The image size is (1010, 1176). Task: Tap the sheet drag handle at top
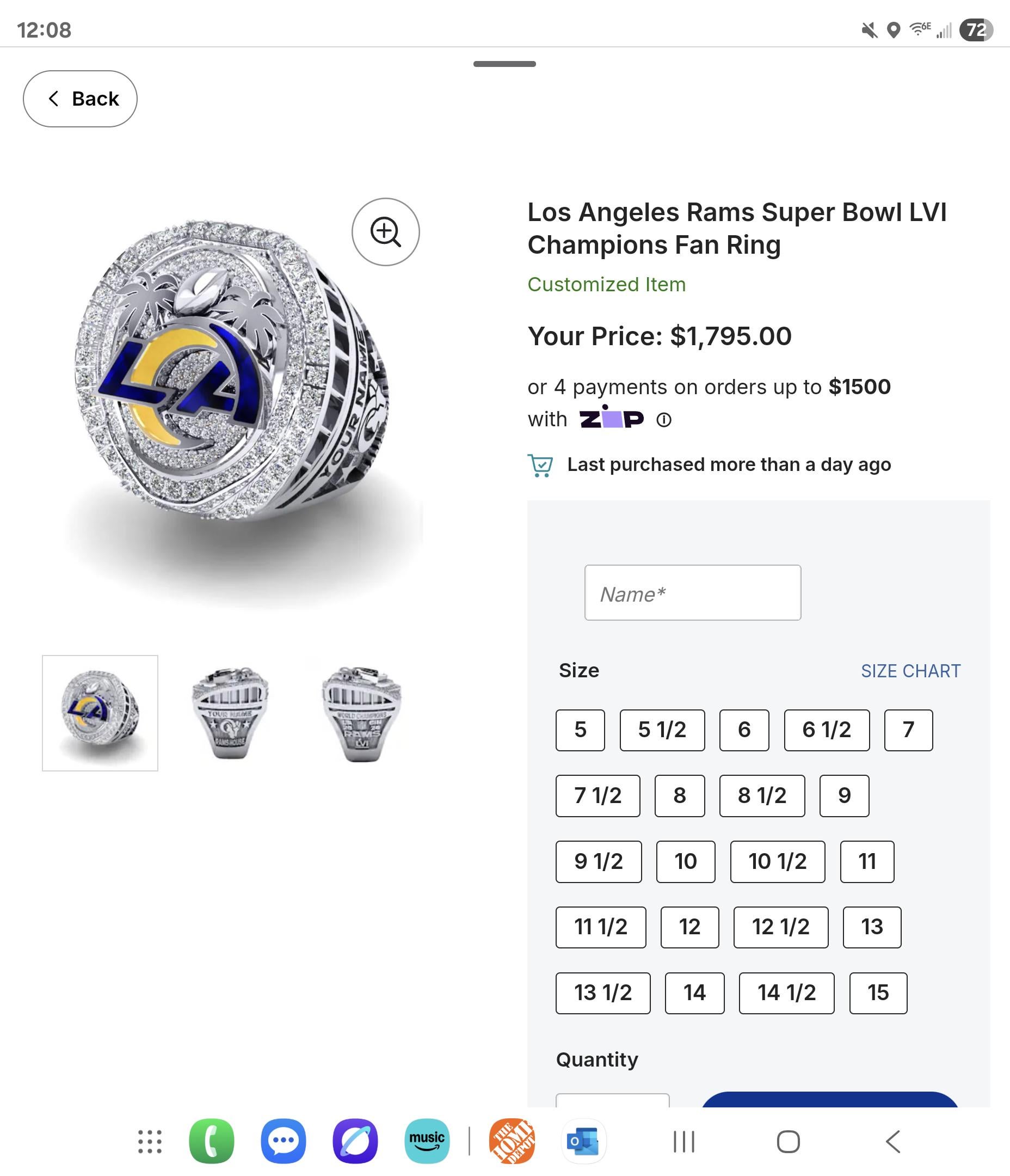[504, 64]
